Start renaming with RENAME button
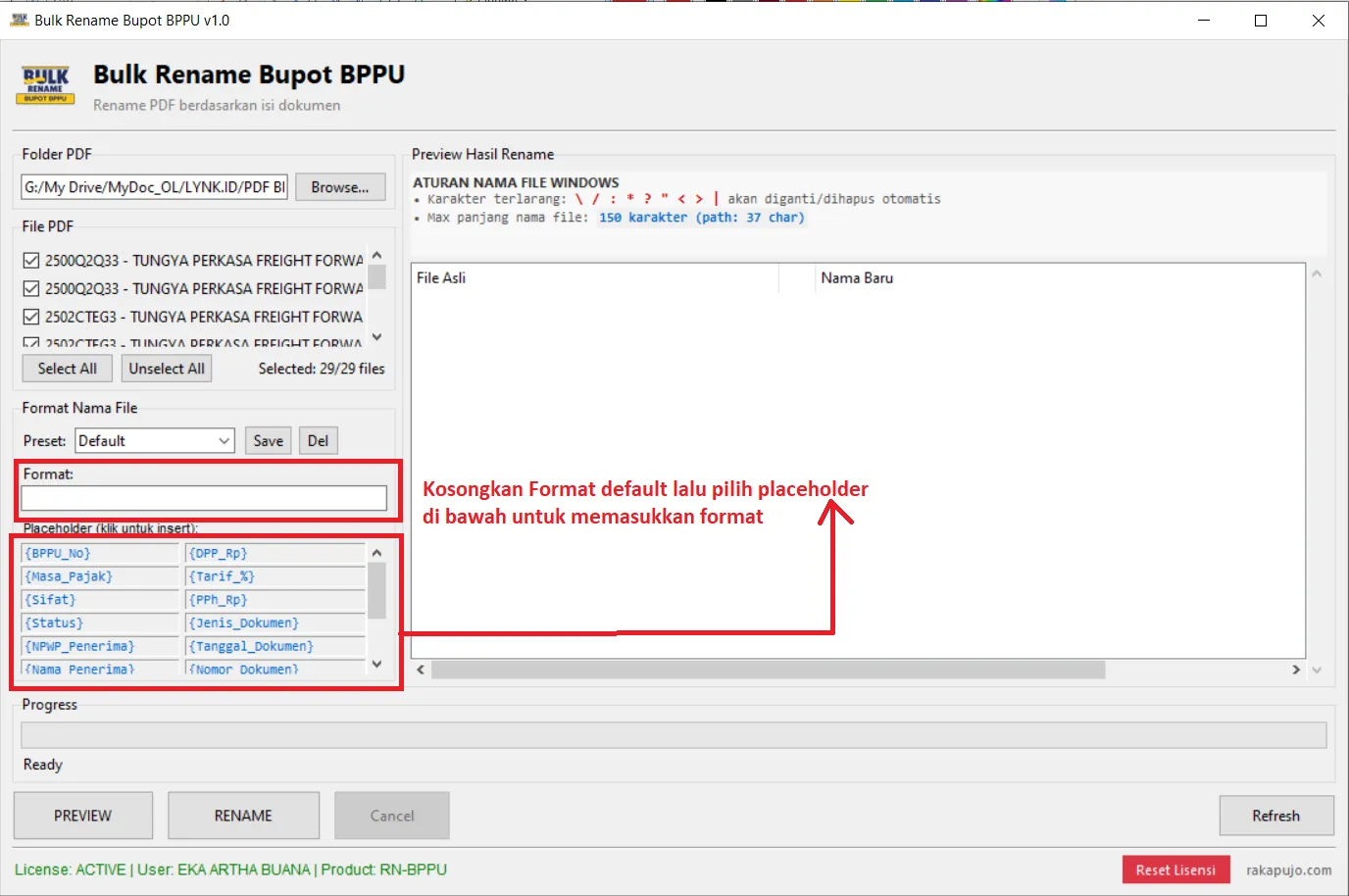Image resolution: width=1349 pixels, height=896 pixels. click(x=243, y=816)
